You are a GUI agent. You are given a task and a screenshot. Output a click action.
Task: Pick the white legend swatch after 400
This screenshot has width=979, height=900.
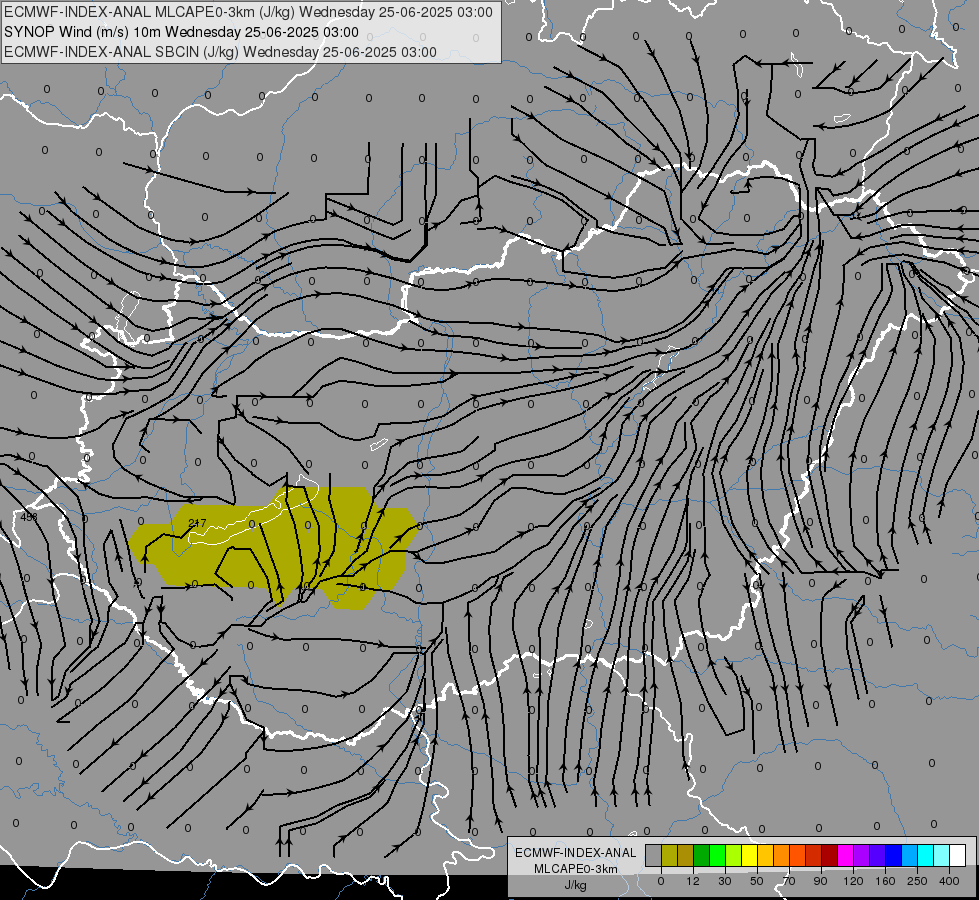[x=957, y=855]
